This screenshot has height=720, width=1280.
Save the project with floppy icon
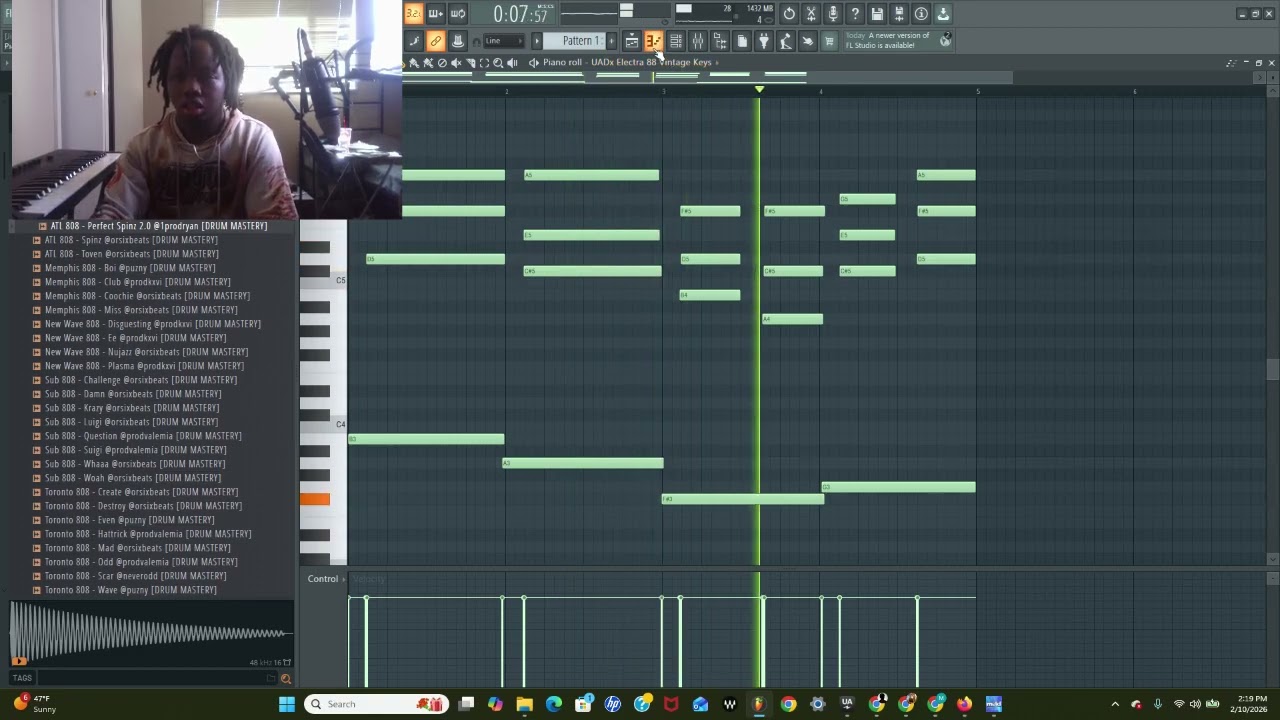(x=877, y=14)
